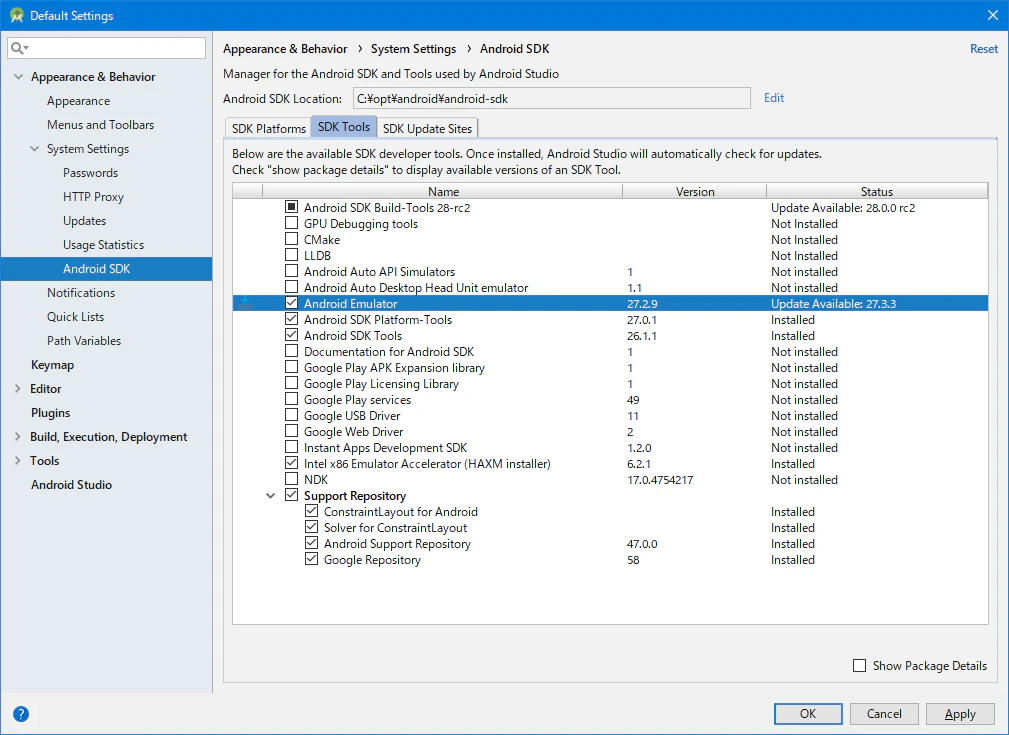Select Android Auto Desktop Head Unit emulator row
Screen dimensions: 1009x735
[x=610, y=287]
